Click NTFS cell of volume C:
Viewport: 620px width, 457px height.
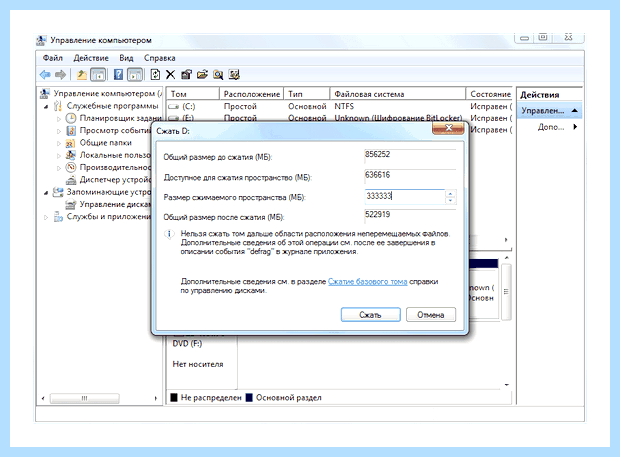[344, 106]
